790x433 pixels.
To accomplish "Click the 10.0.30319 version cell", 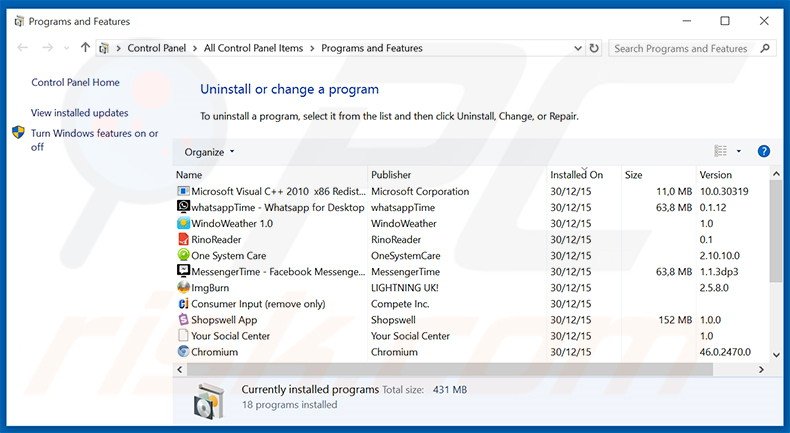I will [724, 192].
